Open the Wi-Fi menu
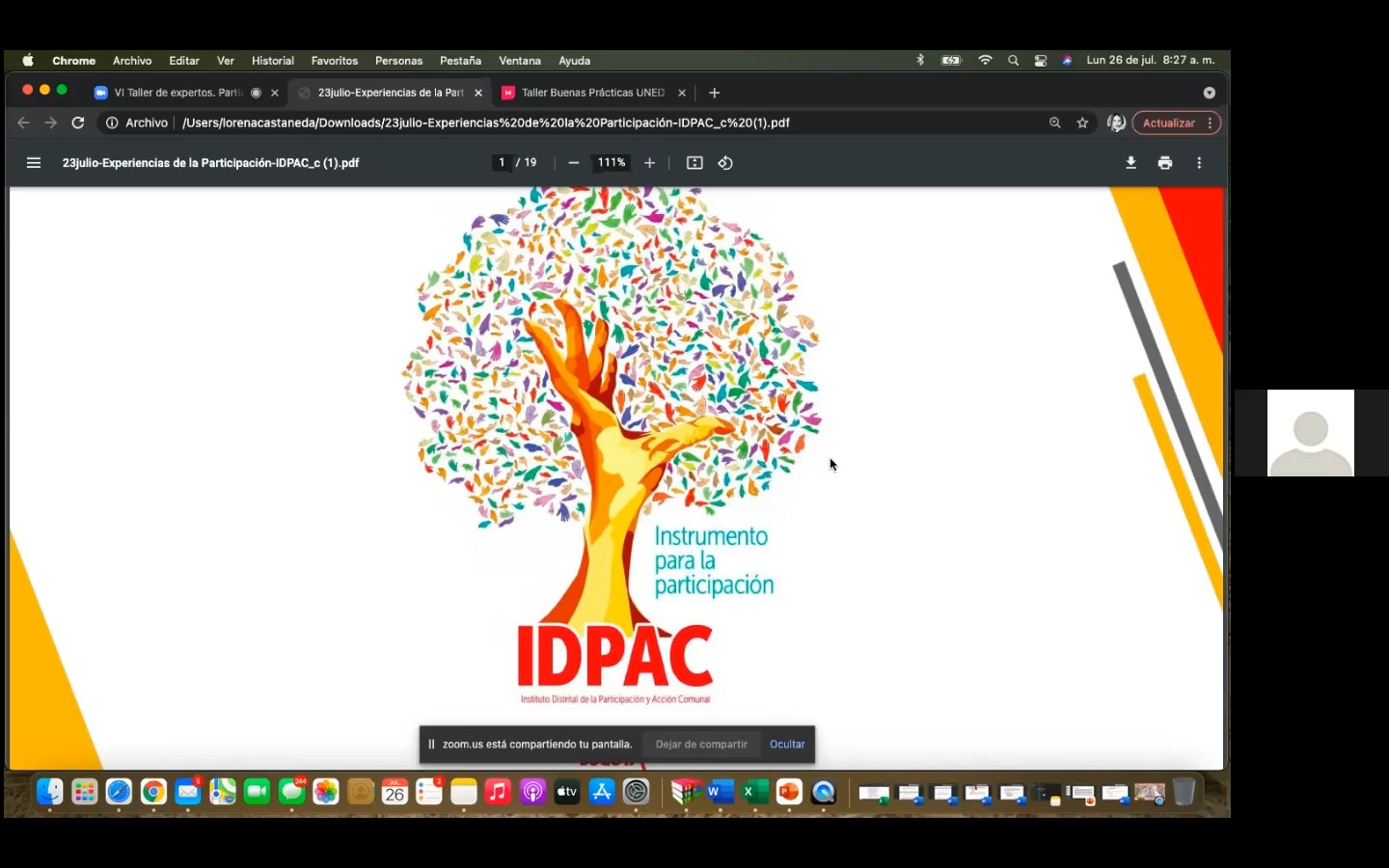The height and width of the screenshot is (868, 1389). [985, 60]
